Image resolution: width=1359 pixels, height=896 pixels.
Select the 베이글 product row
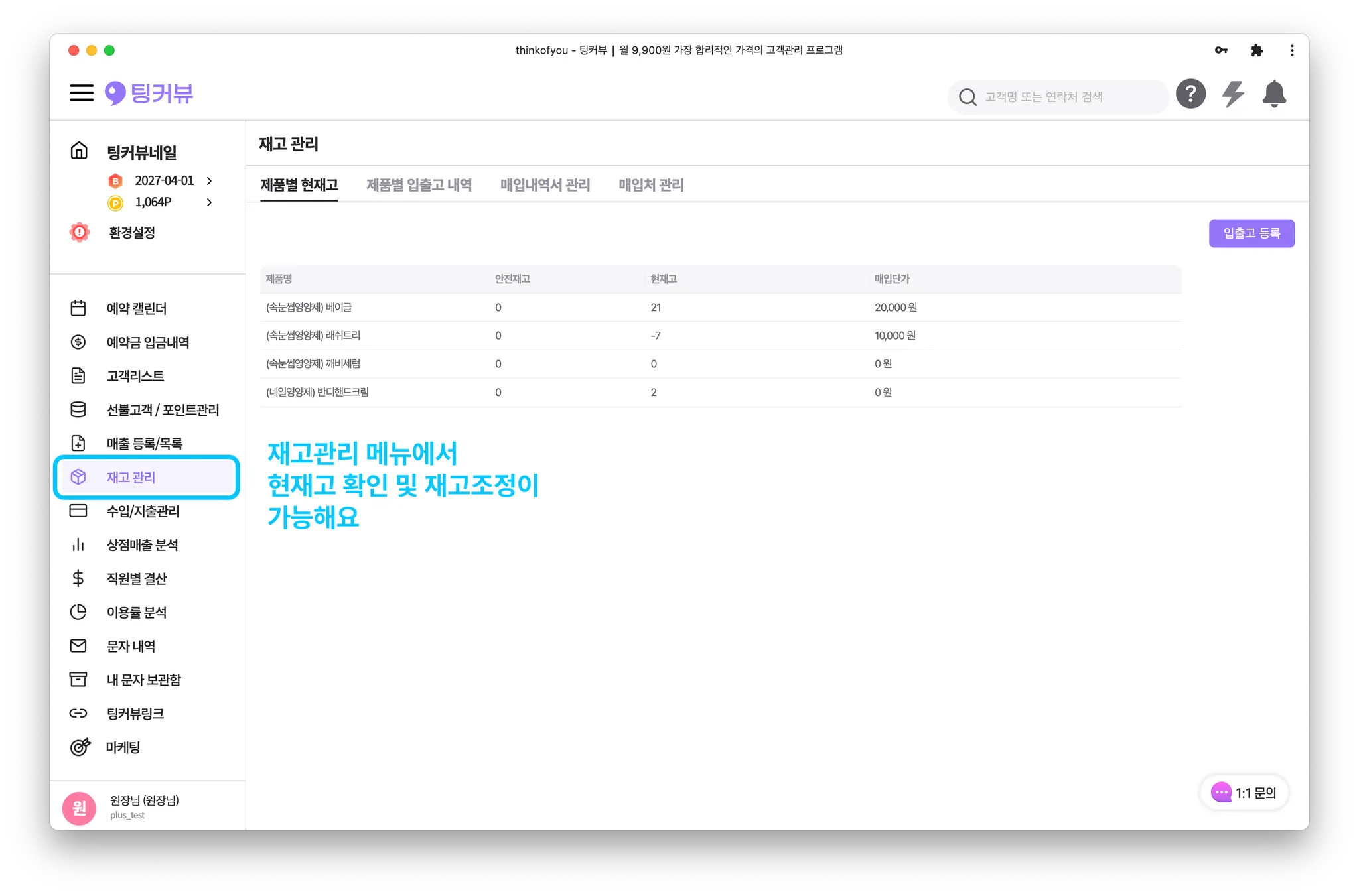(x=309, y=308)
